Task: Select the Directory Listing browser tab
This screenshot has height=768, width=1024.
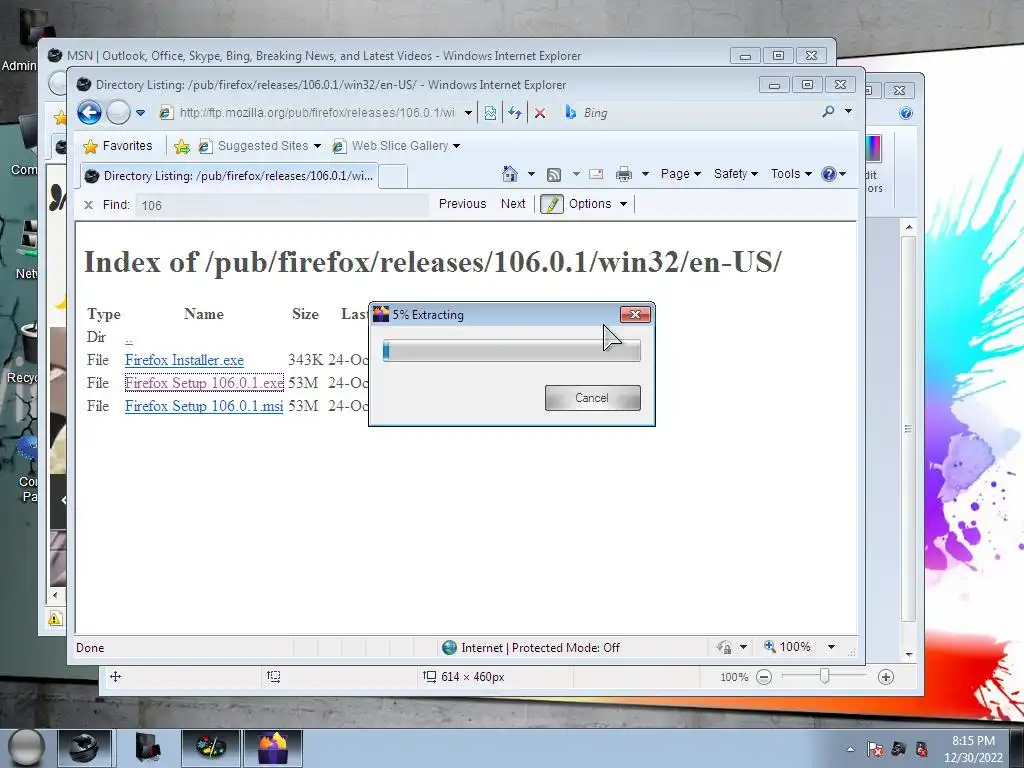Action: click(x=229, y=176)
